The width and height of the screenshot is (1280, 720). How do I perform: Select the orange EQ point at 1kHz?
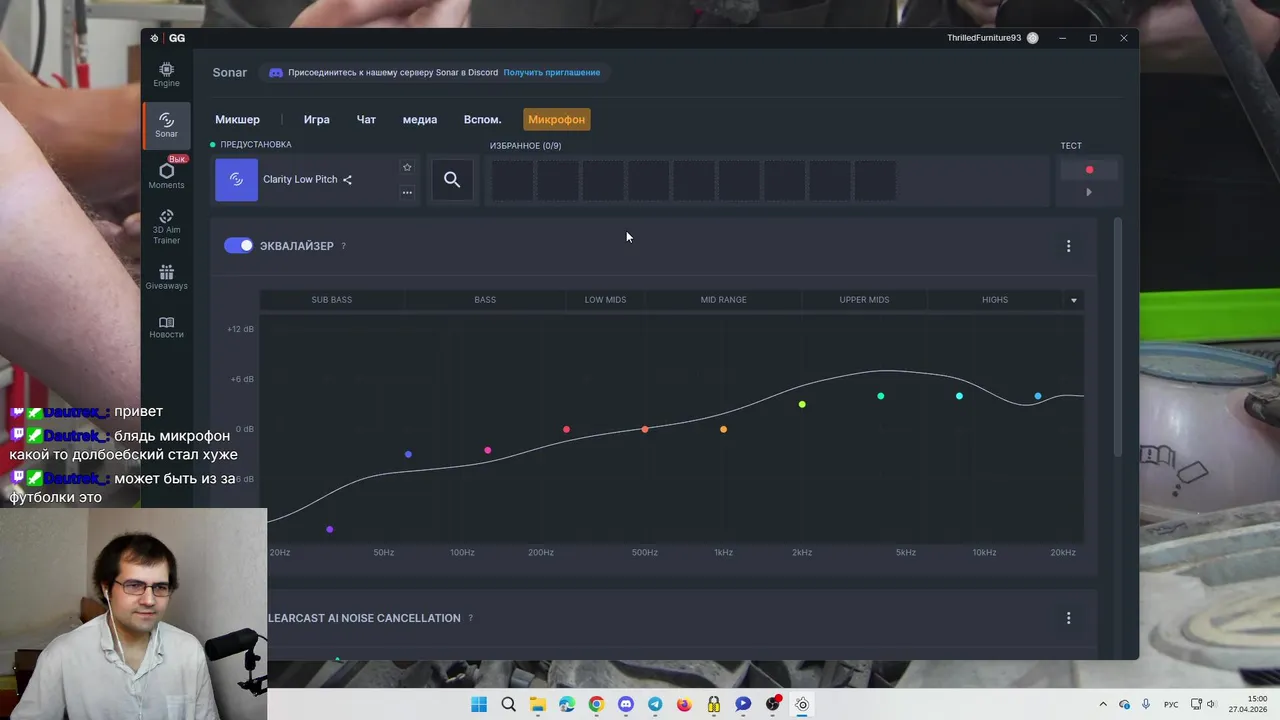tap(723, 429)
